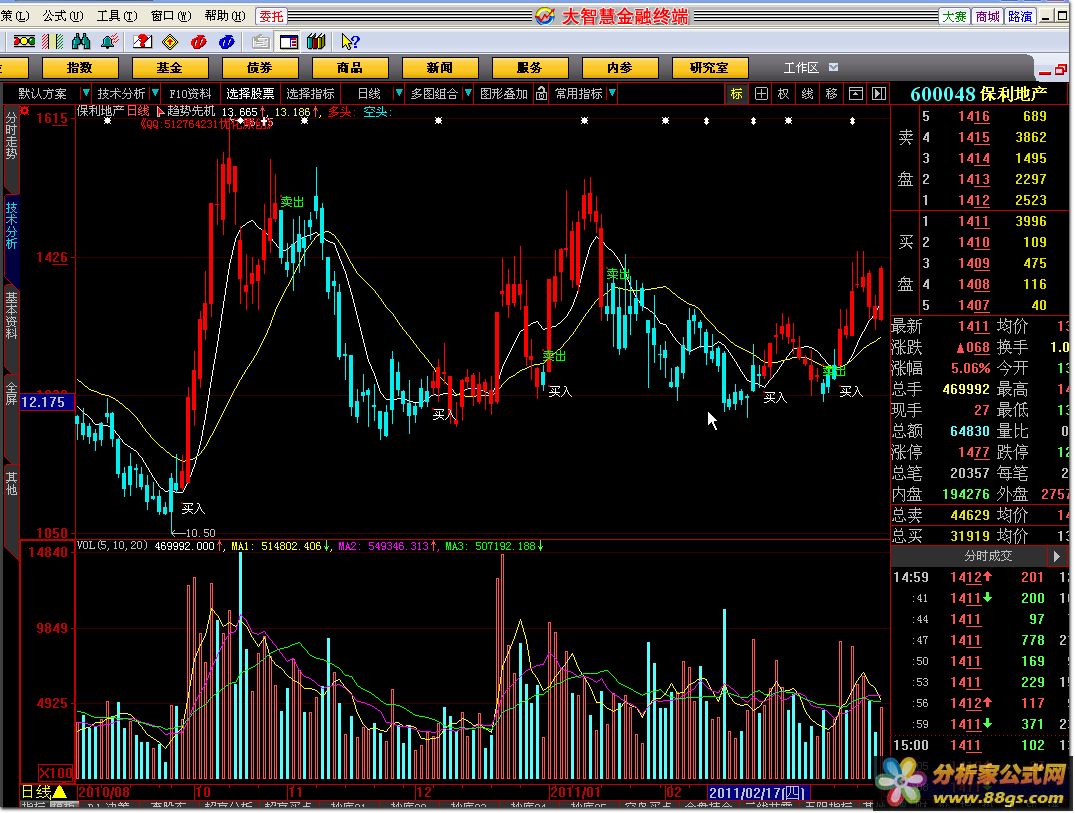
Task: Click the 图形叠加 toolbar button
Action: pyautogui.click(x=504, y=94)
